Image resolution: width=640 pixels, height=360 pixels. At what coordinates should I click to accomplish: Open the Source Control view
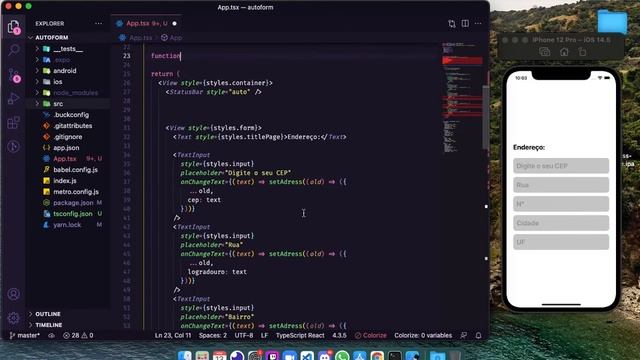coord(13,75)
